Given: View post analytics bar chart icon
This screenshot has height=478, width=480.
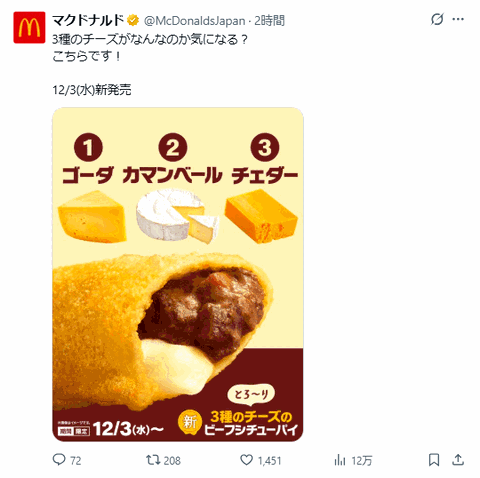Looking at the screenshot, I should [x=340, y=460].
